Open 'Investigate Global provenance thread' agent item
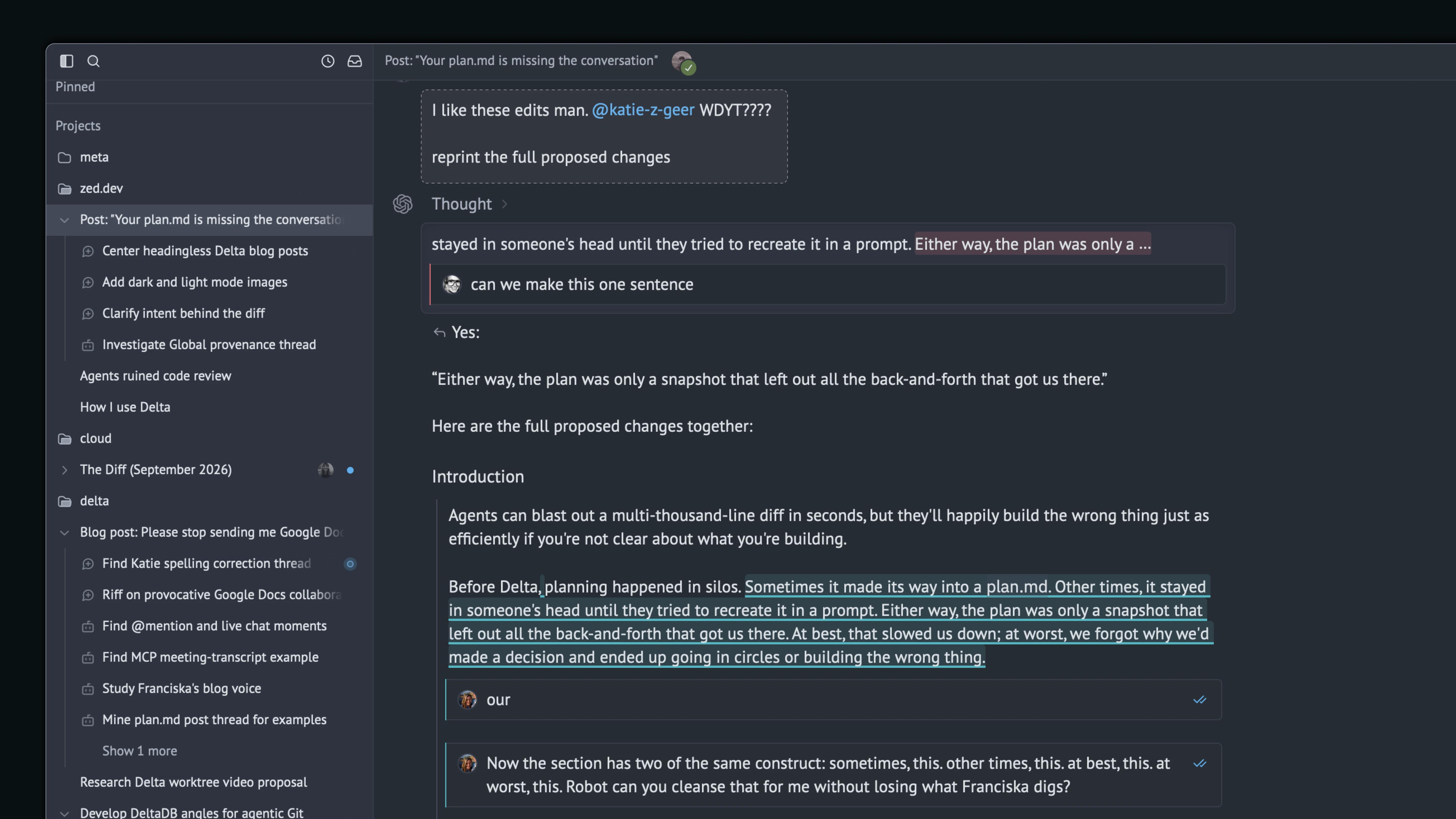Screen dimensions: 1456x819 click(209, 345)
